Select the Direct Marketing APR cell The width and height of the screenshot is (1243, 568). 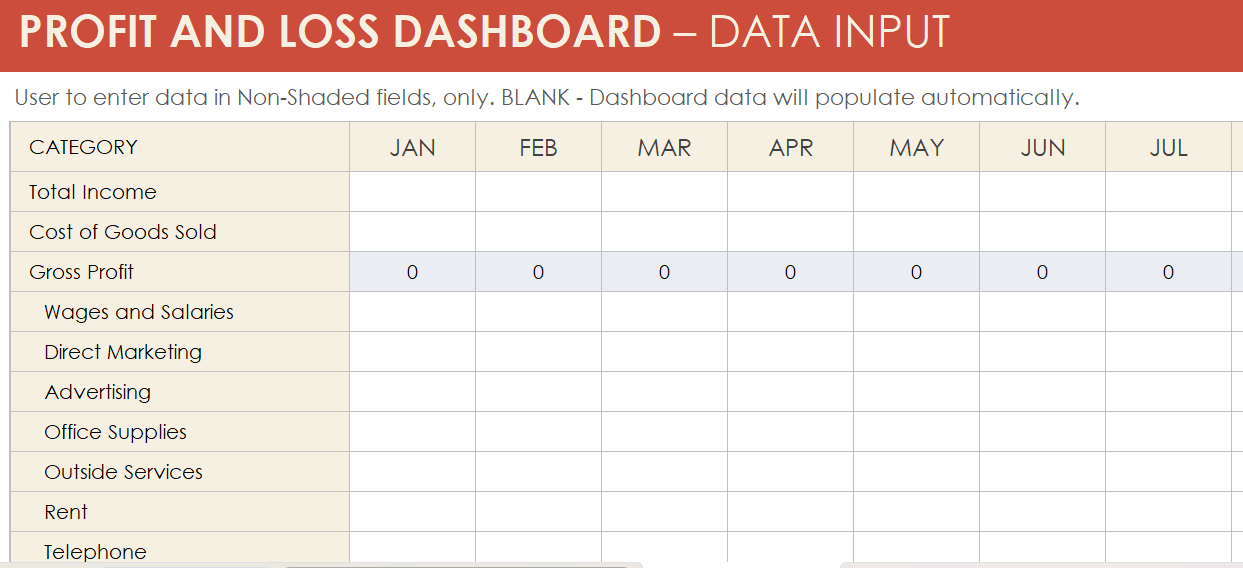pos(790,352)
